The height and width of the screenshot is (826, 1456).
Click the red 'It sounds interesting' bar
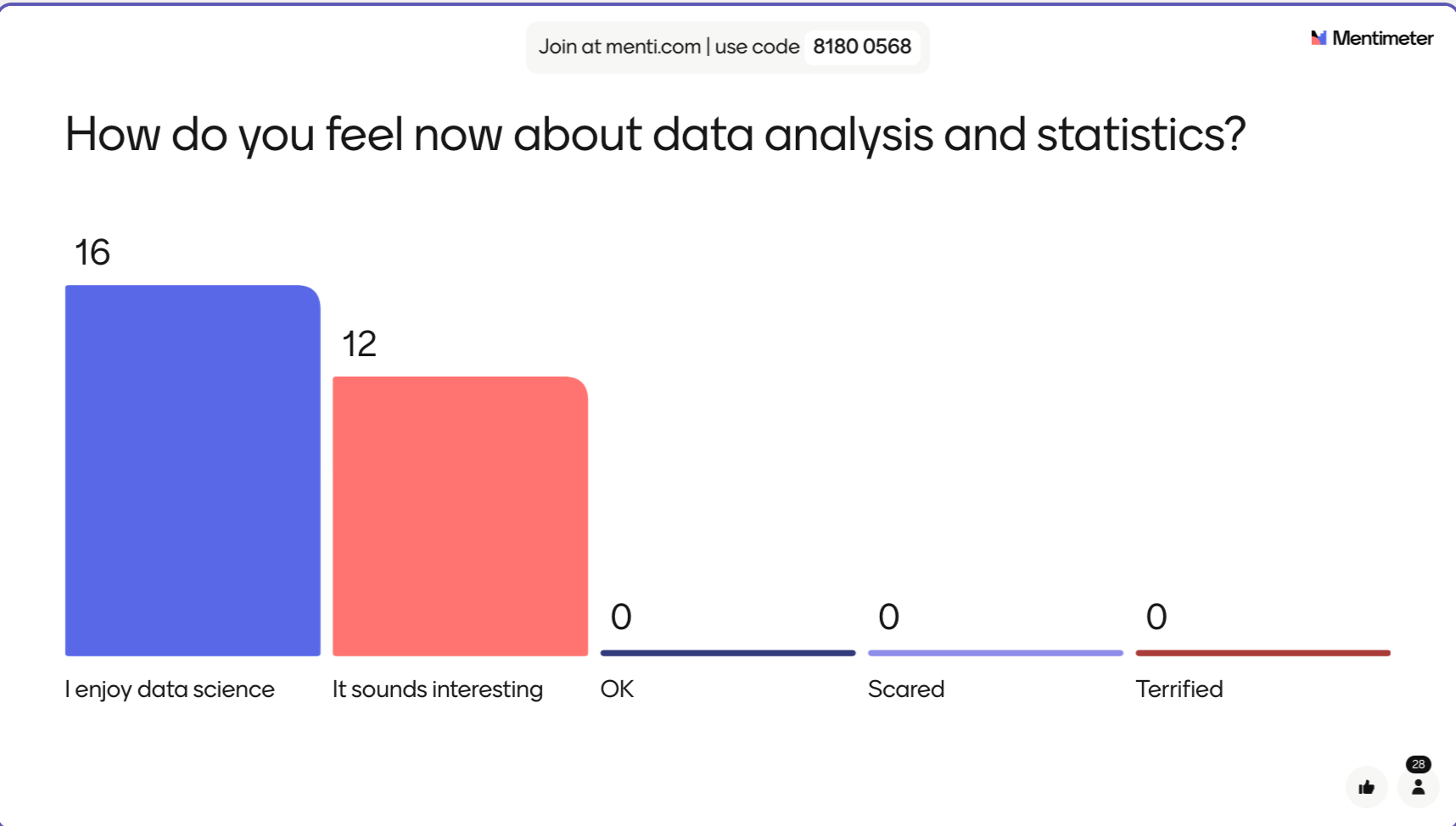point(460,516)
